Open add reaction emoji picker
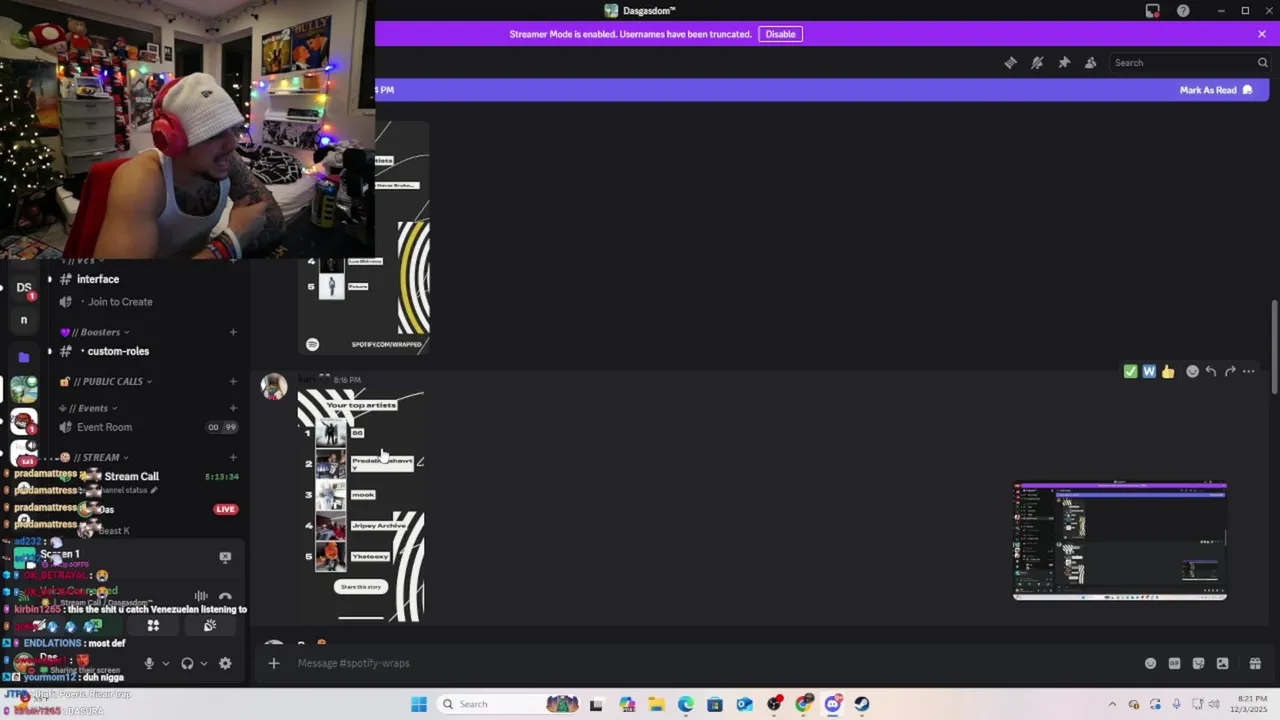Image resolution: width=1280 pixels, height=720 pixels. point(1192,371)
